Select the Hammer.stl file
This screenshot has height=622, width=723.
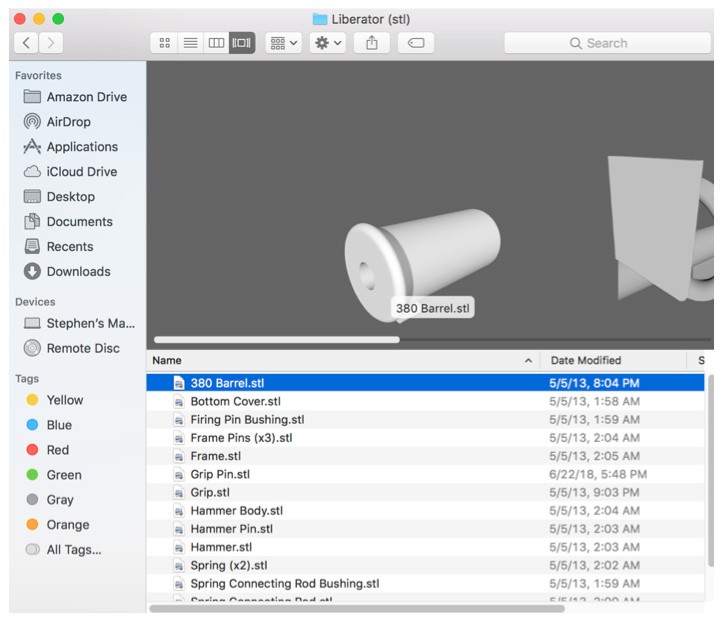click(x=425, y=547)
